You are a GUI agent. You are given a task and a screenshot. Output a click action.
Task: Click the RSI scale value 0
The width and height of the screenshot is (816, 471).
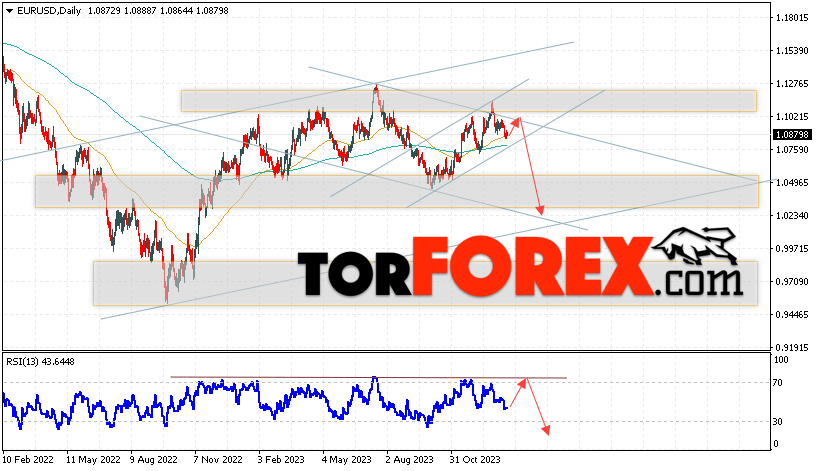[x=776, y=444]
